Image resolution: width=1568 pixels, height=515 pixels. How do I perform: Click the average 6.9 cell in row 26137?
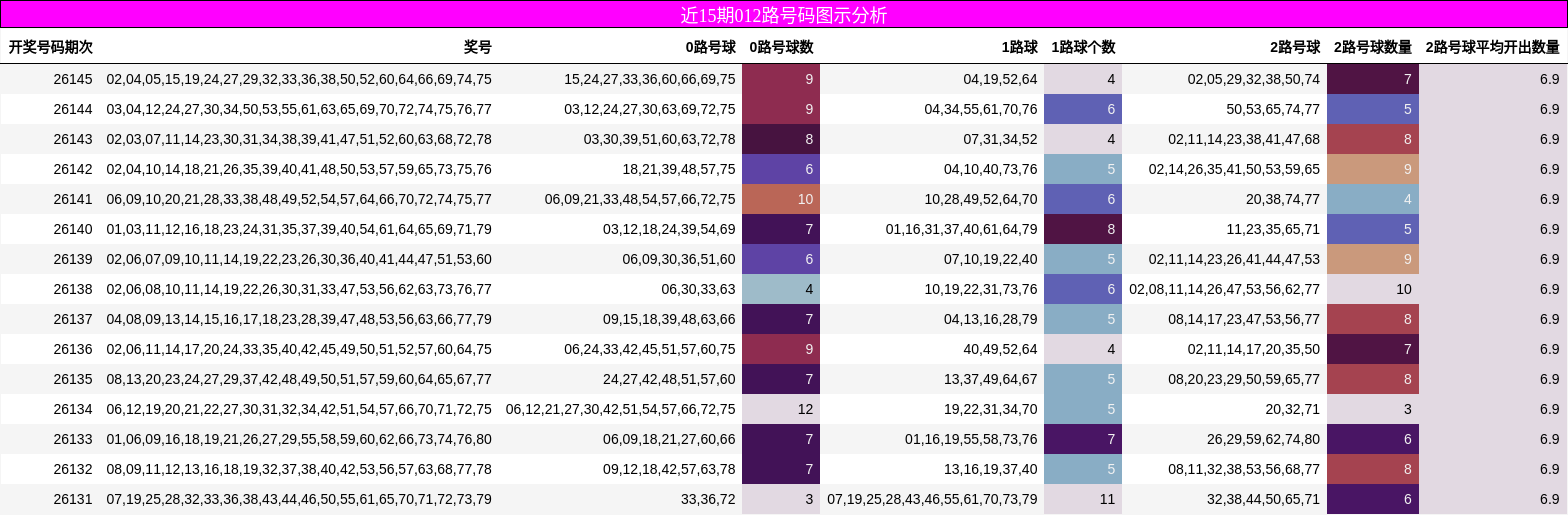click(x=1493, y=319)
